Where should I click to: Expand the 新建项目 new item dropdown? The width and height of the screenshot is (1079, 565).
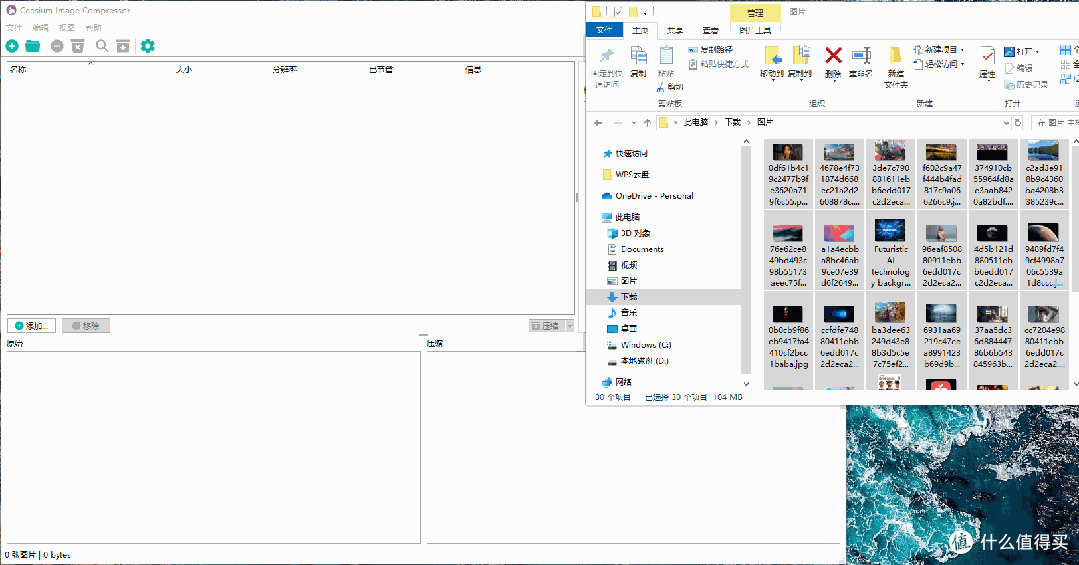click(x=962, y=50)
